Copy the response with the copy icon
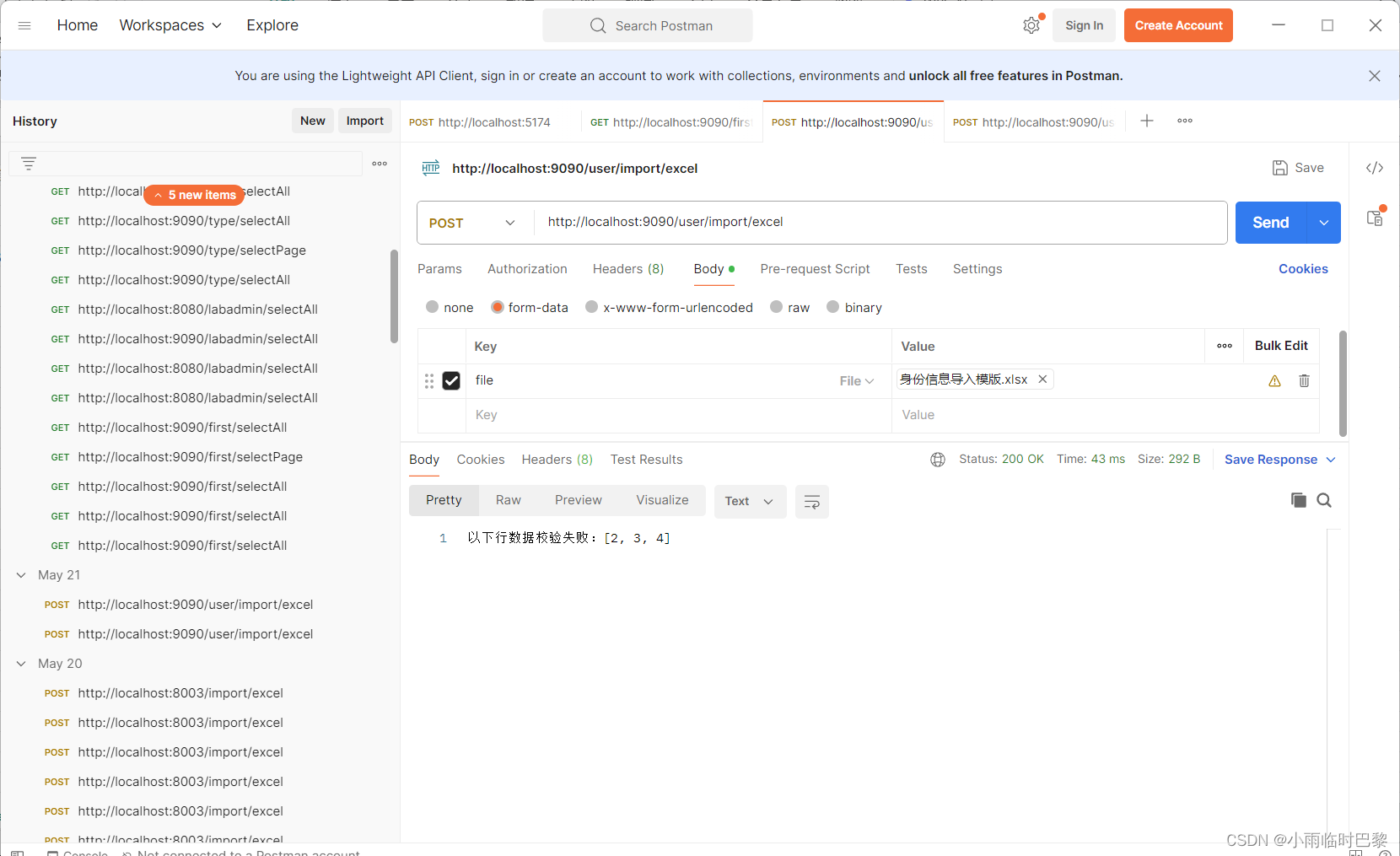 click(1298, 499)
